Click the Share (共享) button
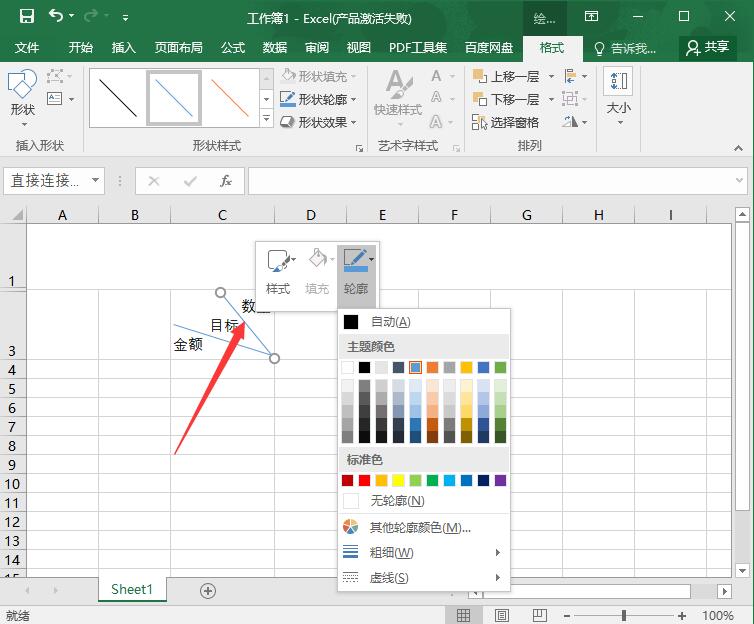The height and width of the screenshot is (624, 754). point(707,47)
